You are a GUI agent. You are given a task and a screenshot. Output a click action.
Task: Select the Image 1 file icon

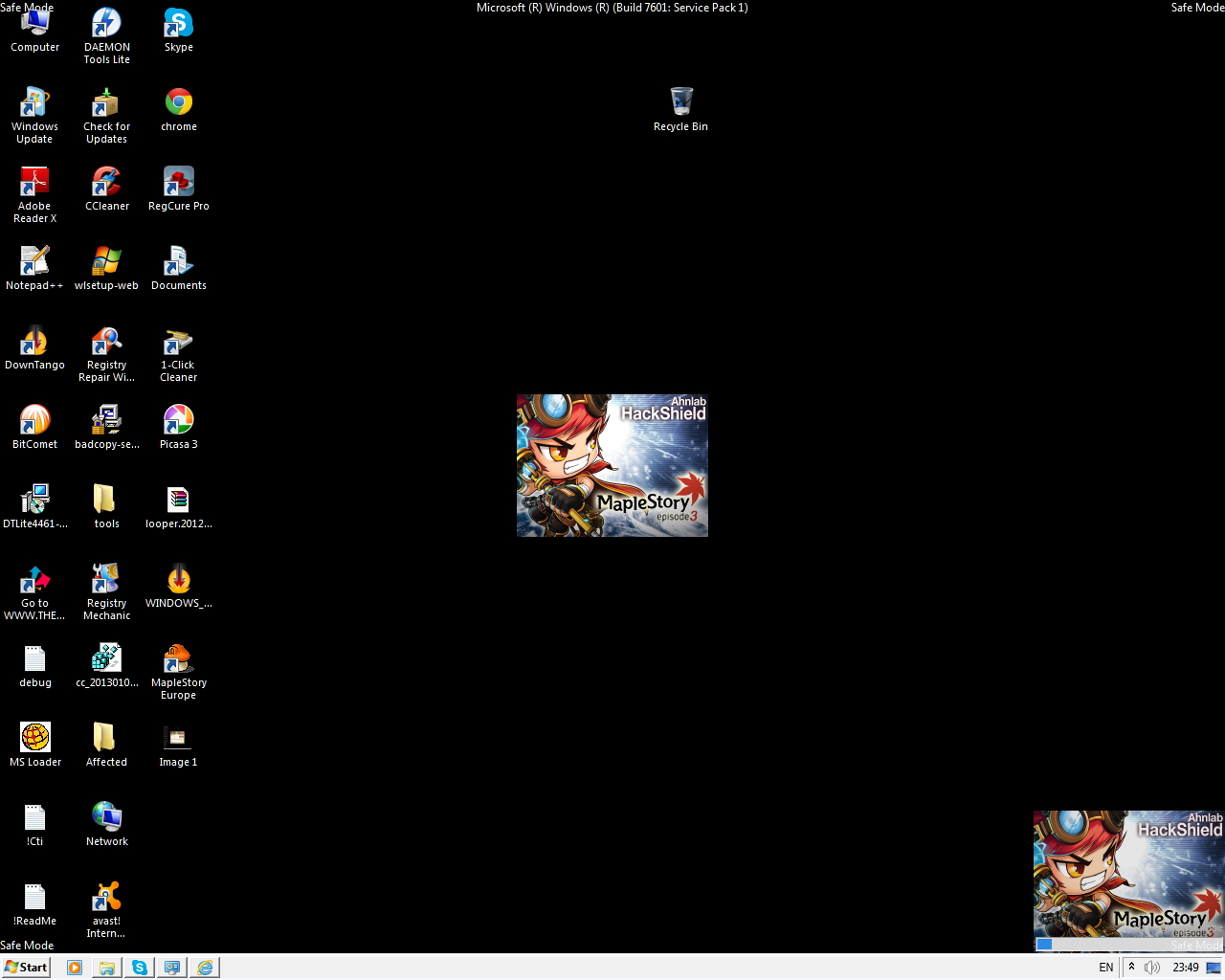pos(178,745)
